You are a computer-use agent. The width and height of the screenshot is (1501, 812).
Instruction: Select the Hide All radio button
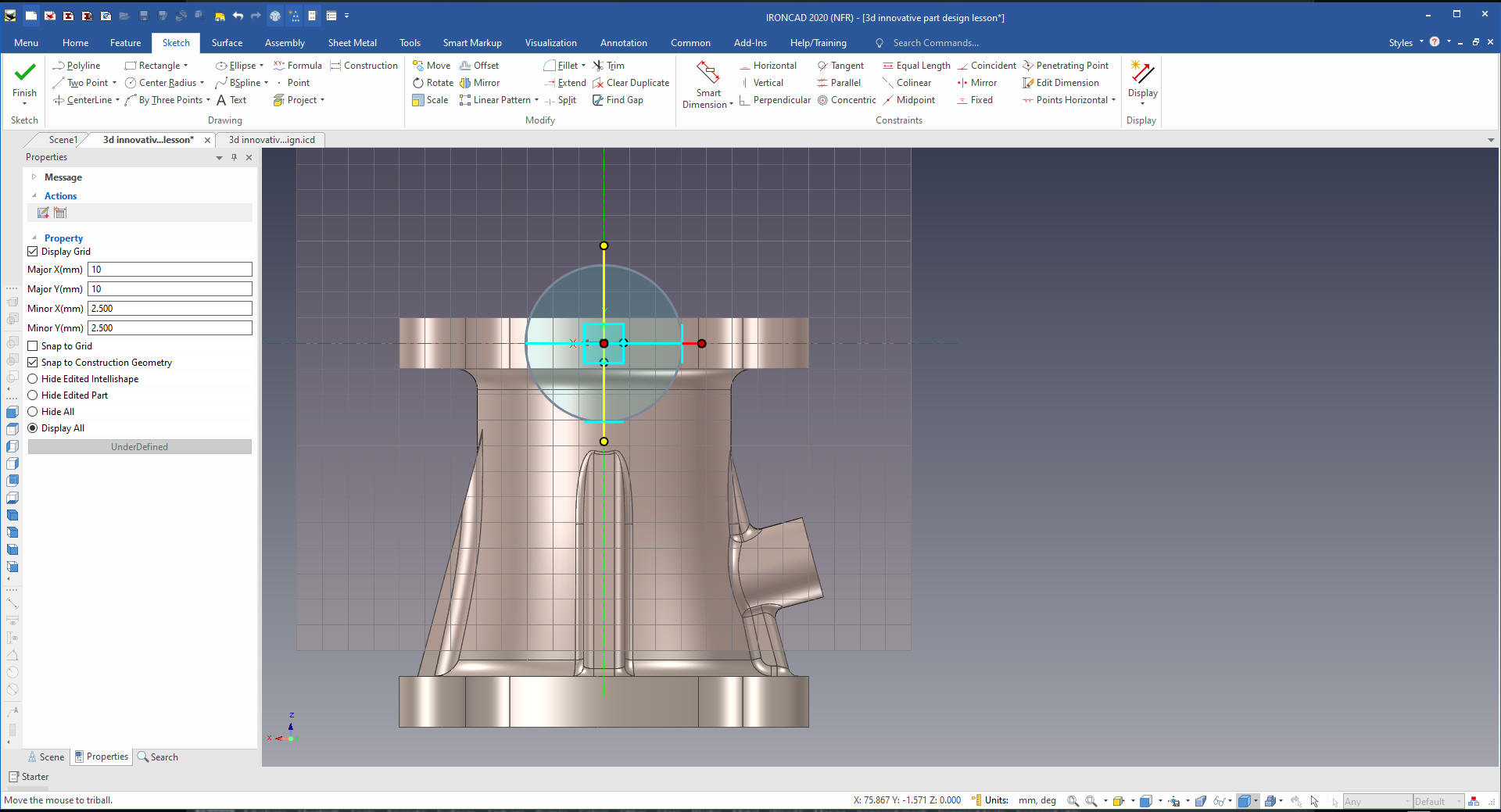point(33,412)
